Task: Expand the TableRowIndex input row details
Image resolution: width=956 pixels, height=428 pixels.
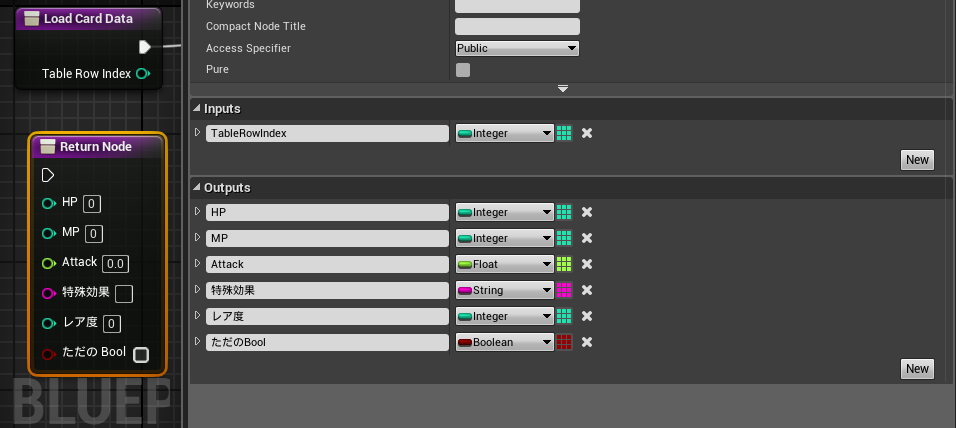Action: click(x=197, y=132)
